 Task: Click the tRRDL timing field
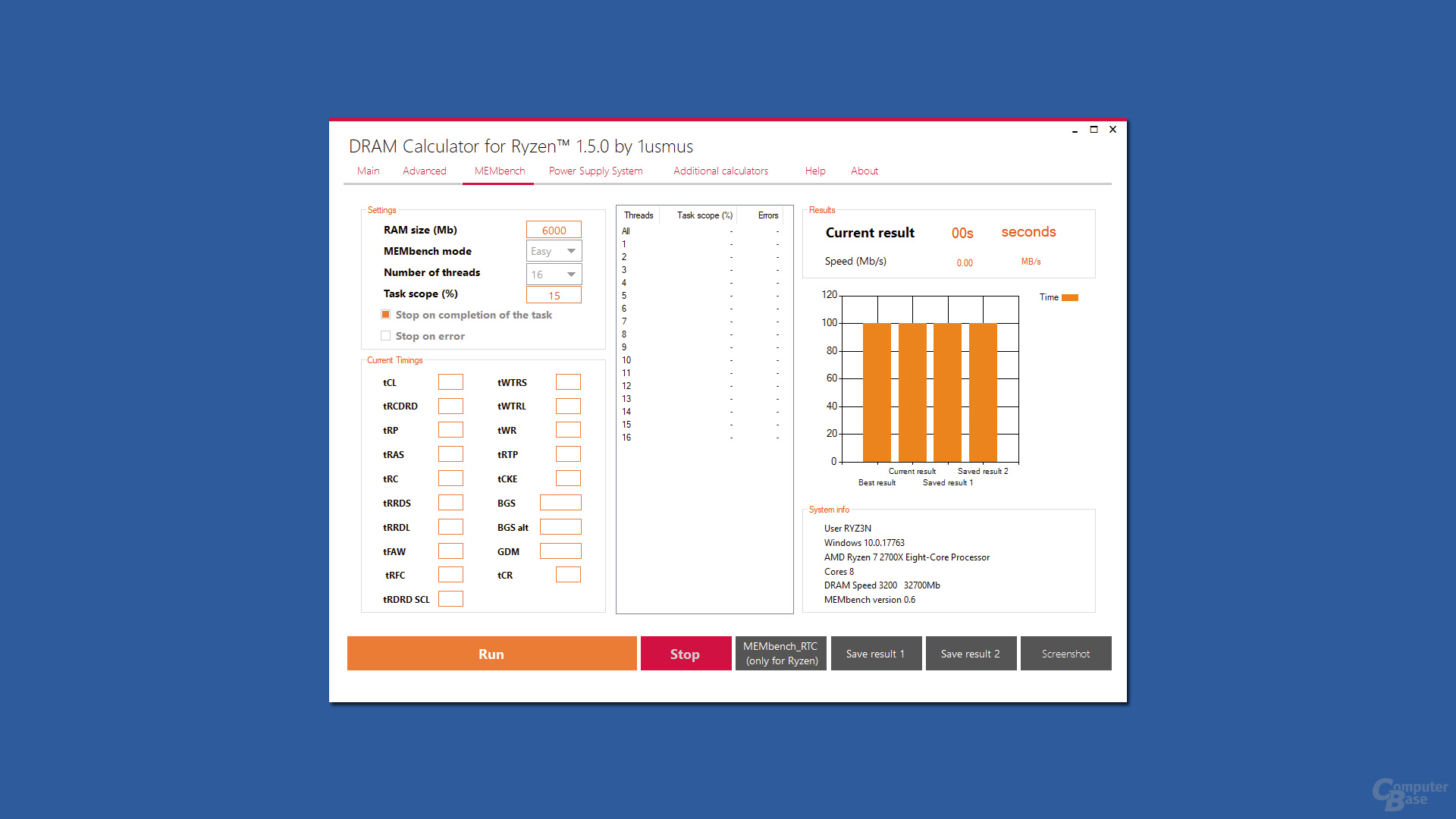coord(450,527)
